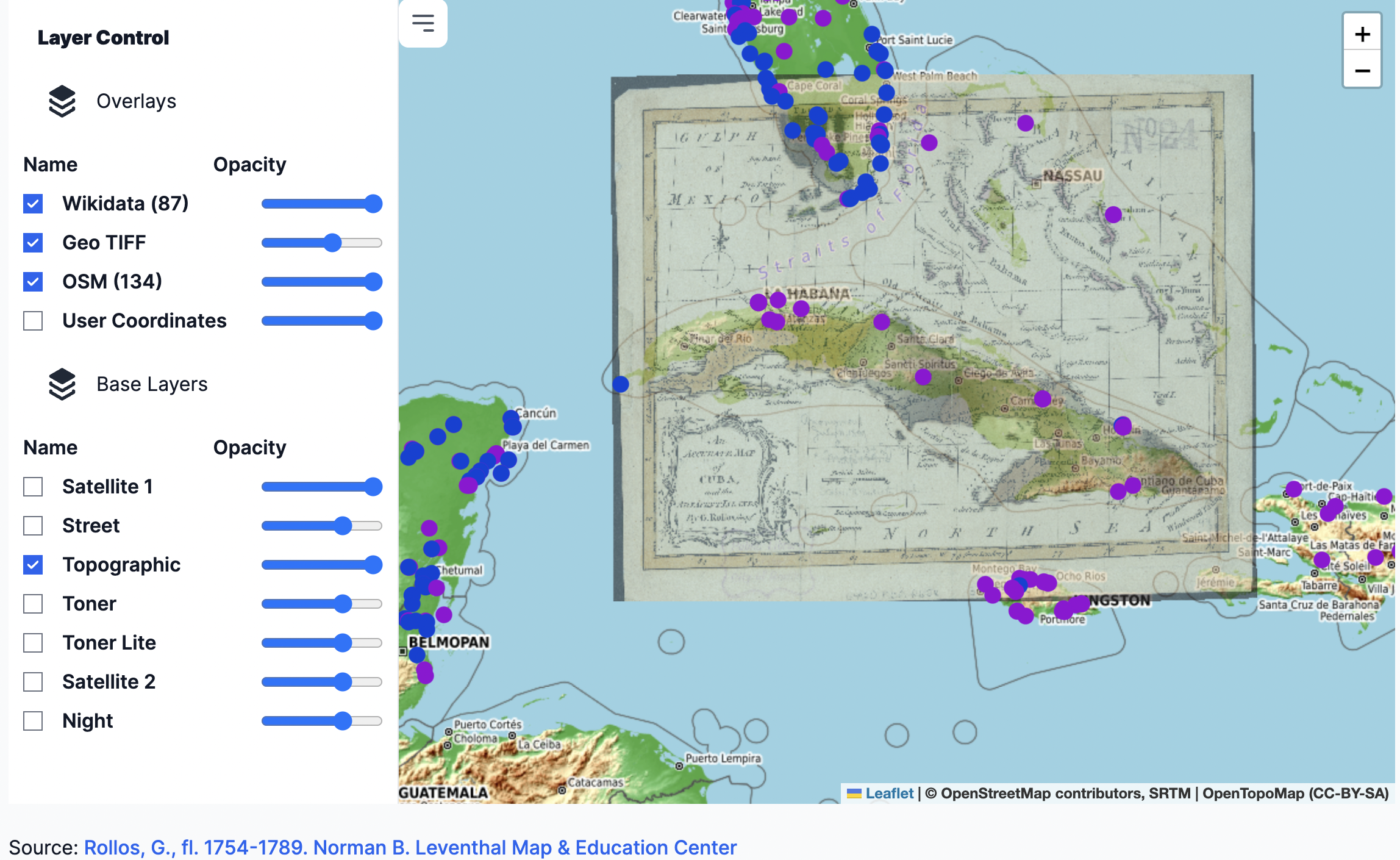Adjust the Satellite 1 opacity slider

(322, 487)
